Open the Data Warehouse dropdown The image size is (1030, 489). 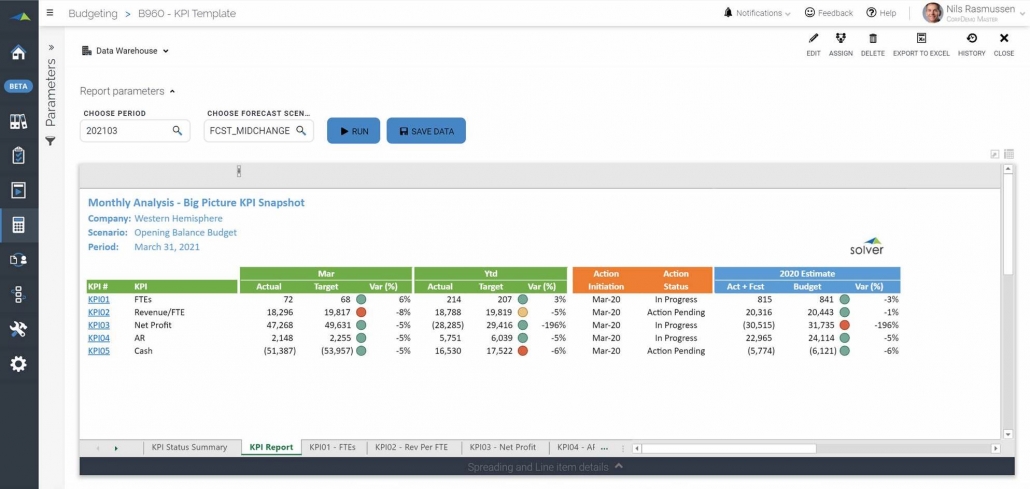click(125, 51)
